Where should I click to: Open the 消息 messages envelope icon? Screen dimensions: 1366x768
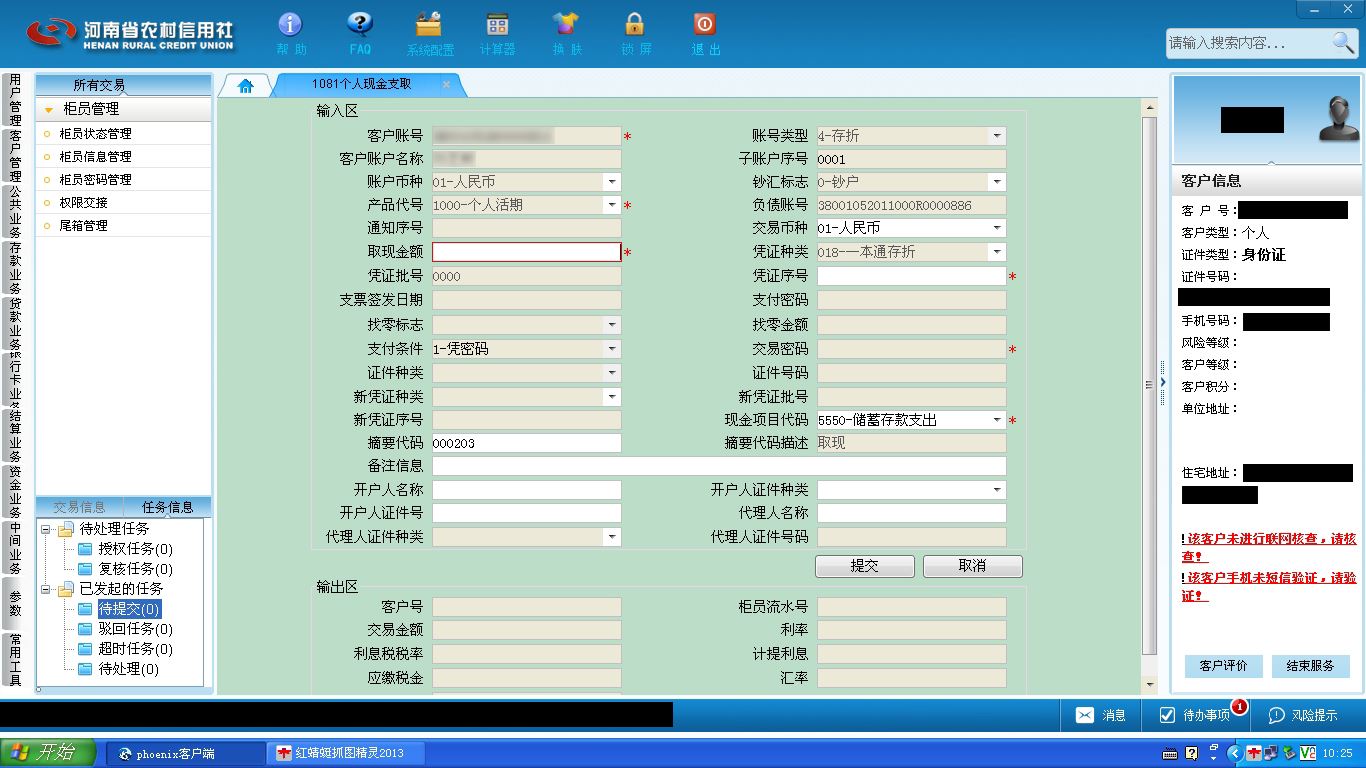click(1085, 715)
